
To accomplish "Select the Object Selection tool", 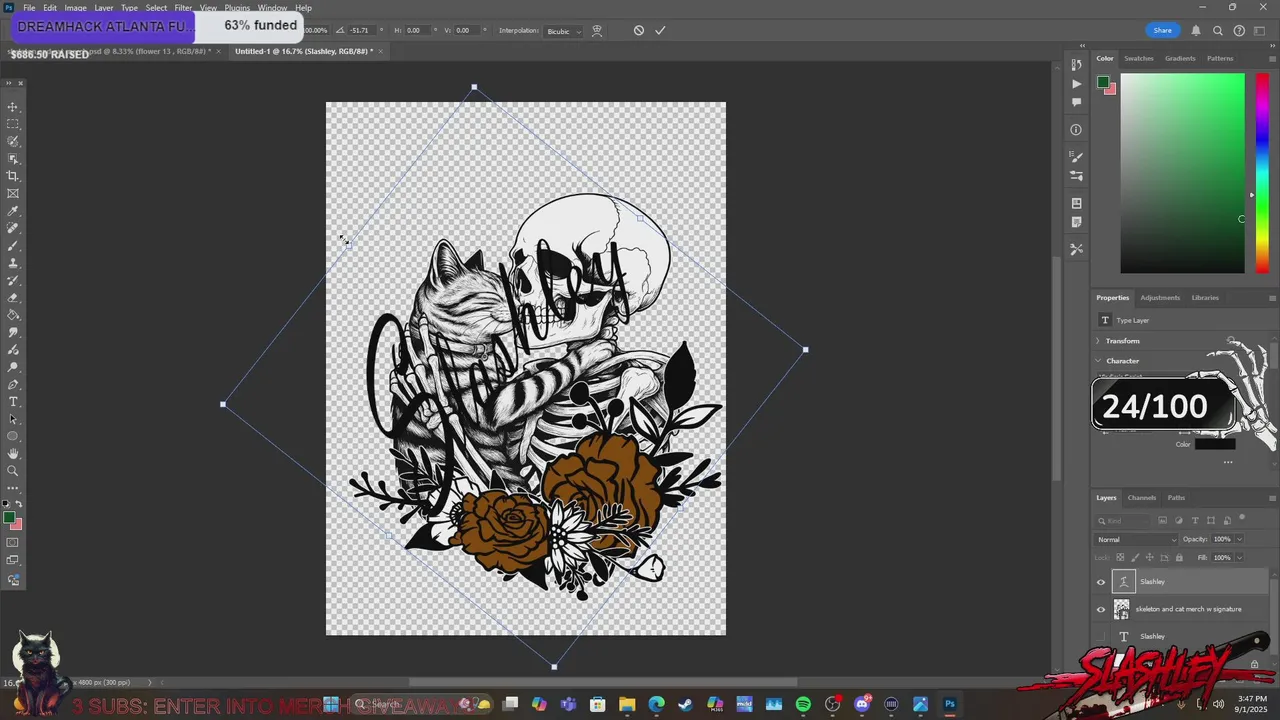I will pyautogui.click(x=13, y=159).
